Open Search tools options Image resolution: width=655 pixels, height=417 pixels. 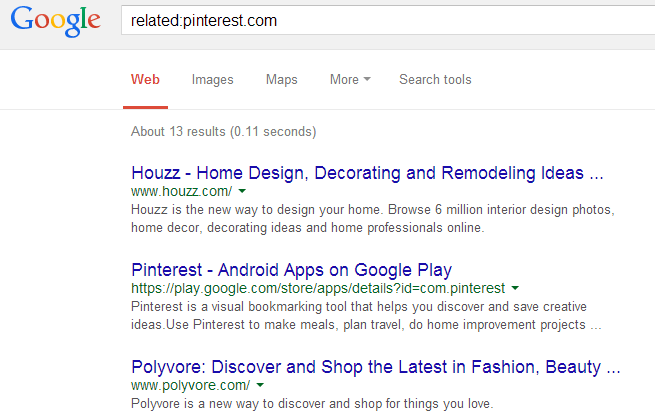click(x=435, y=80)
